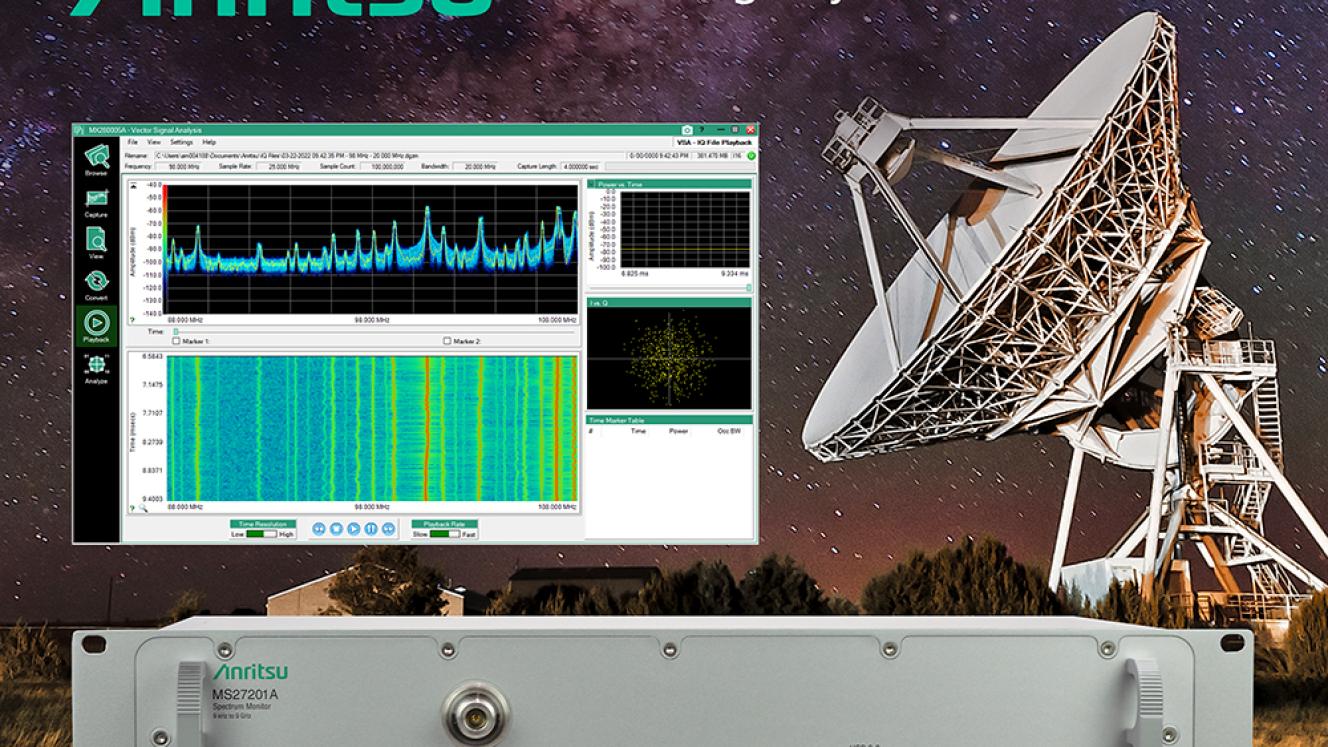Click the green status indicator beside file size

click(x=751, y=156)
